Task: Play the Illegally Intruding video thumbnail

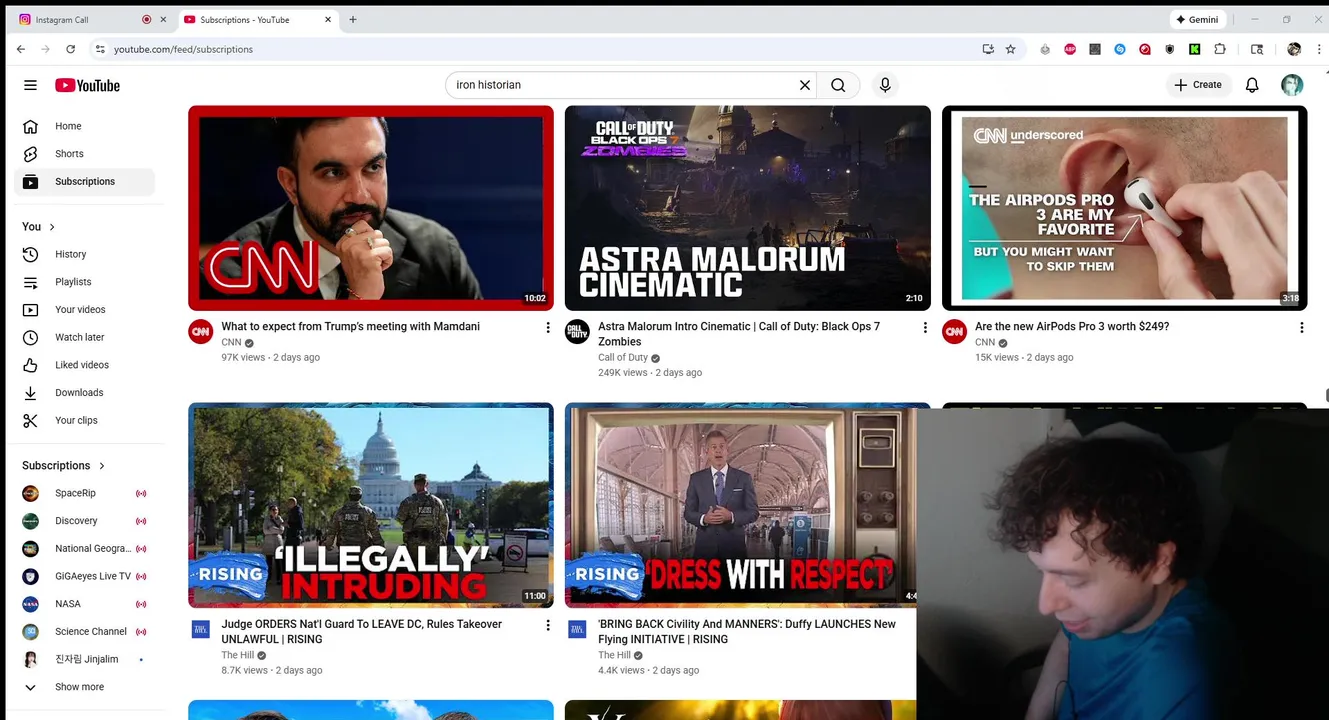Action: 371,505
